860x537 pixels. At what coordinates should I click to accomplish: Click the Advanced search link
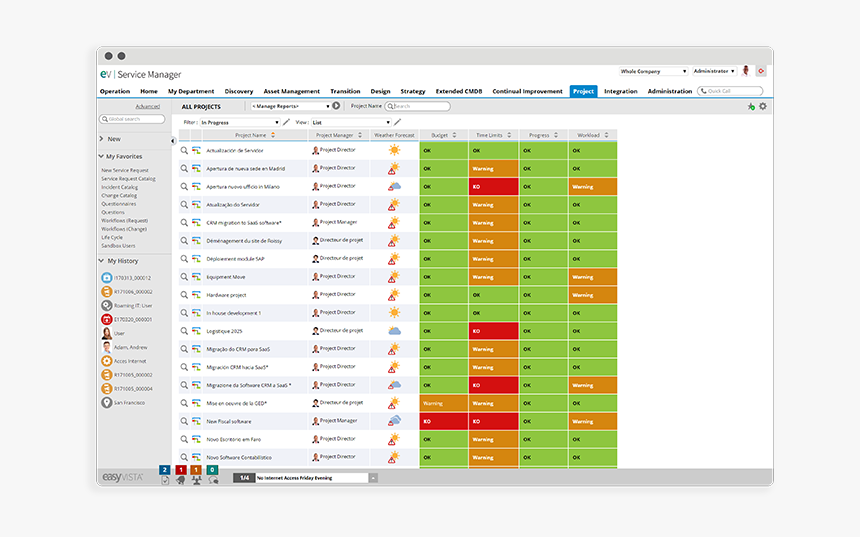click(147, 106)
